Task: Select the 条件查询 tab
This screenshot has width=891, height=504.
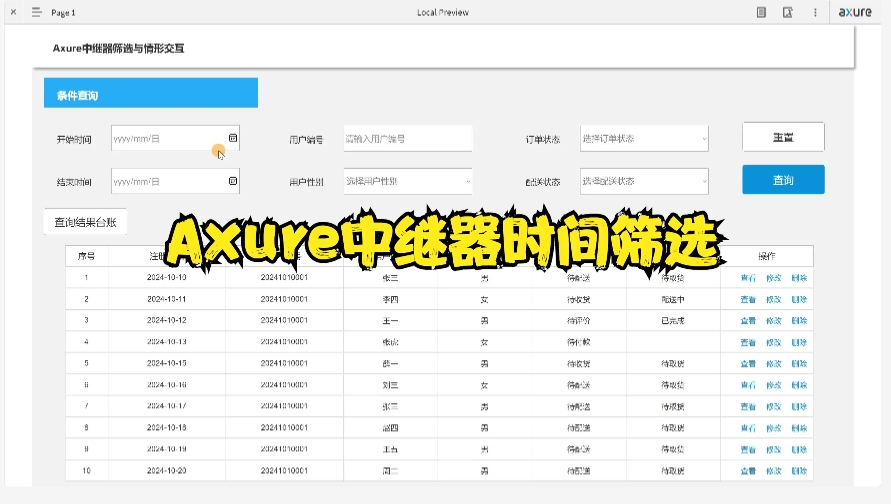Action: point(151,93)
